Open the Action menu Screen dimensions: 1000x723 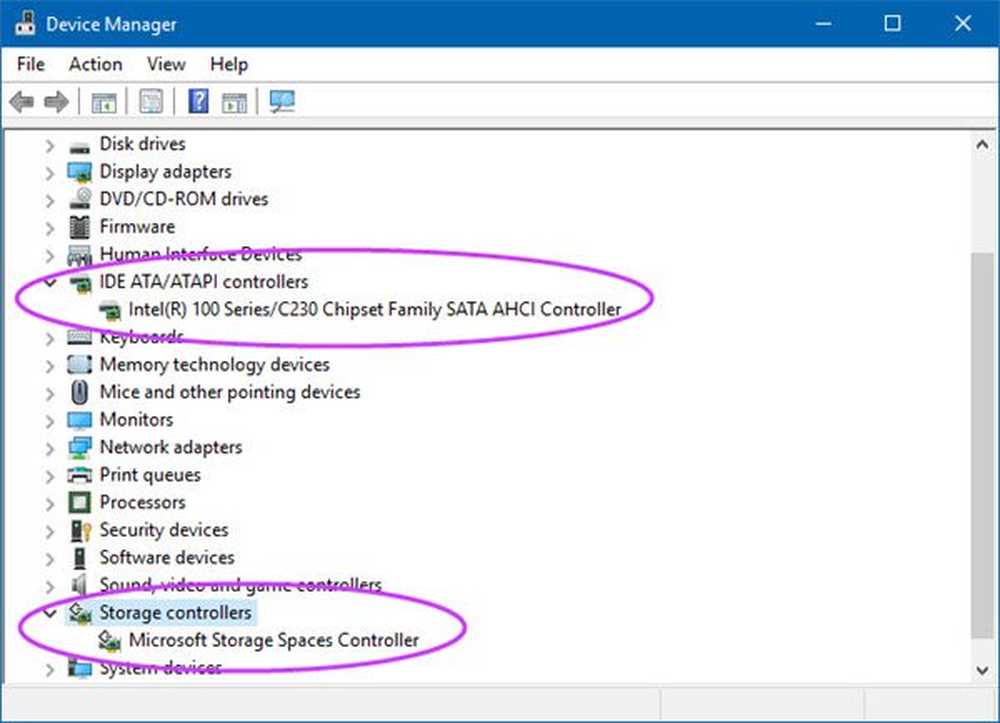click(95, 64)
